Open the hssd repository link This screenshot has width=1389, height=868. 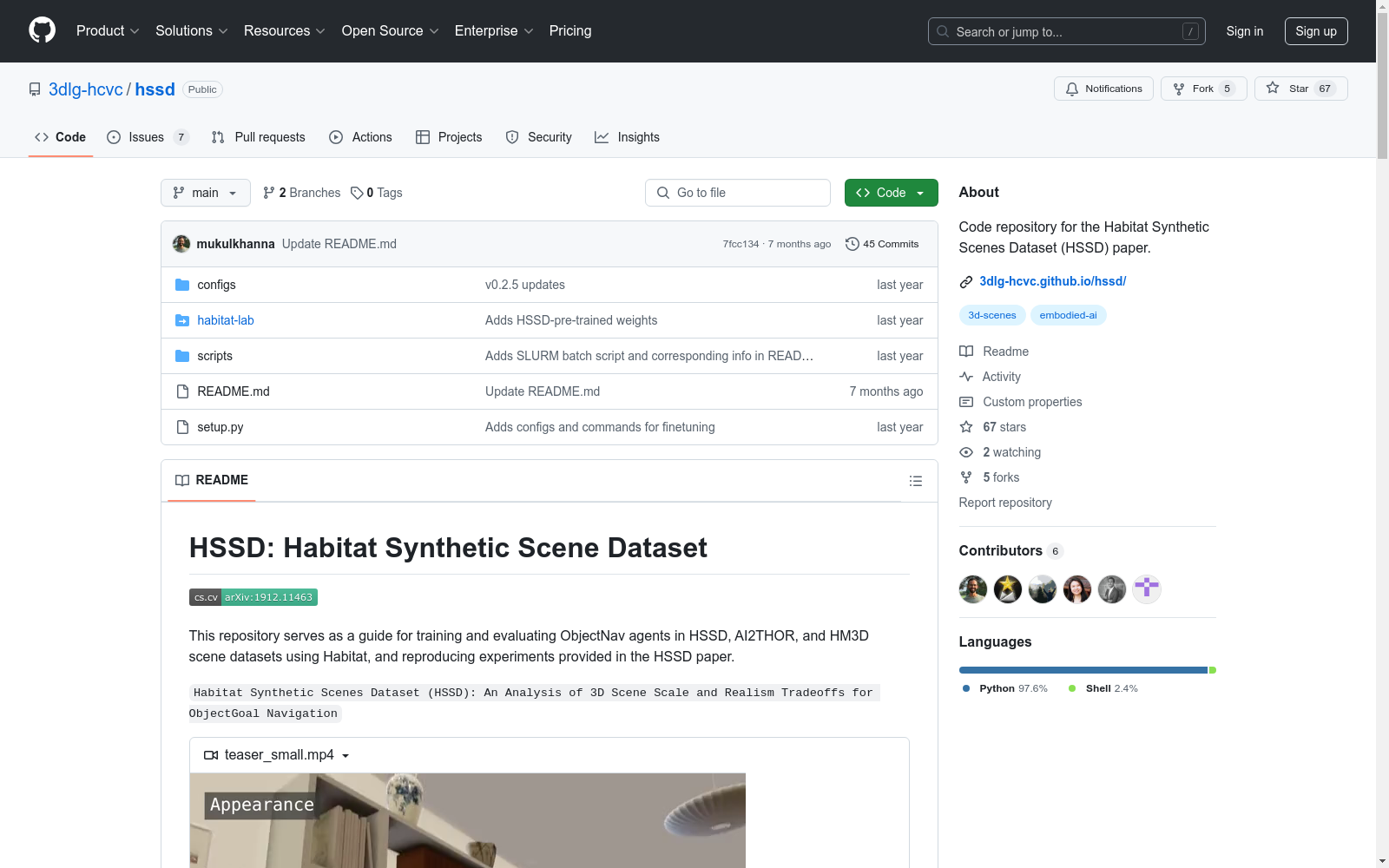(x=155, y=89)
